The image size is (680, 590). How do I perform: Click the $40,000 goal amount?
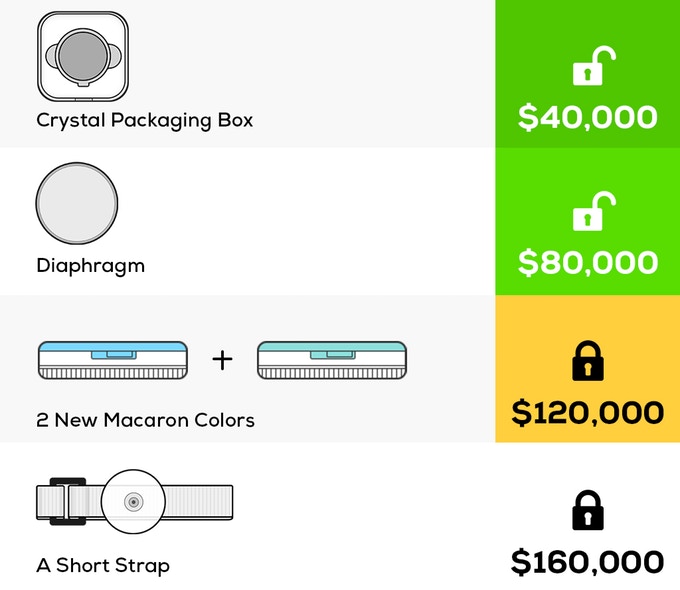click(587, 117)
